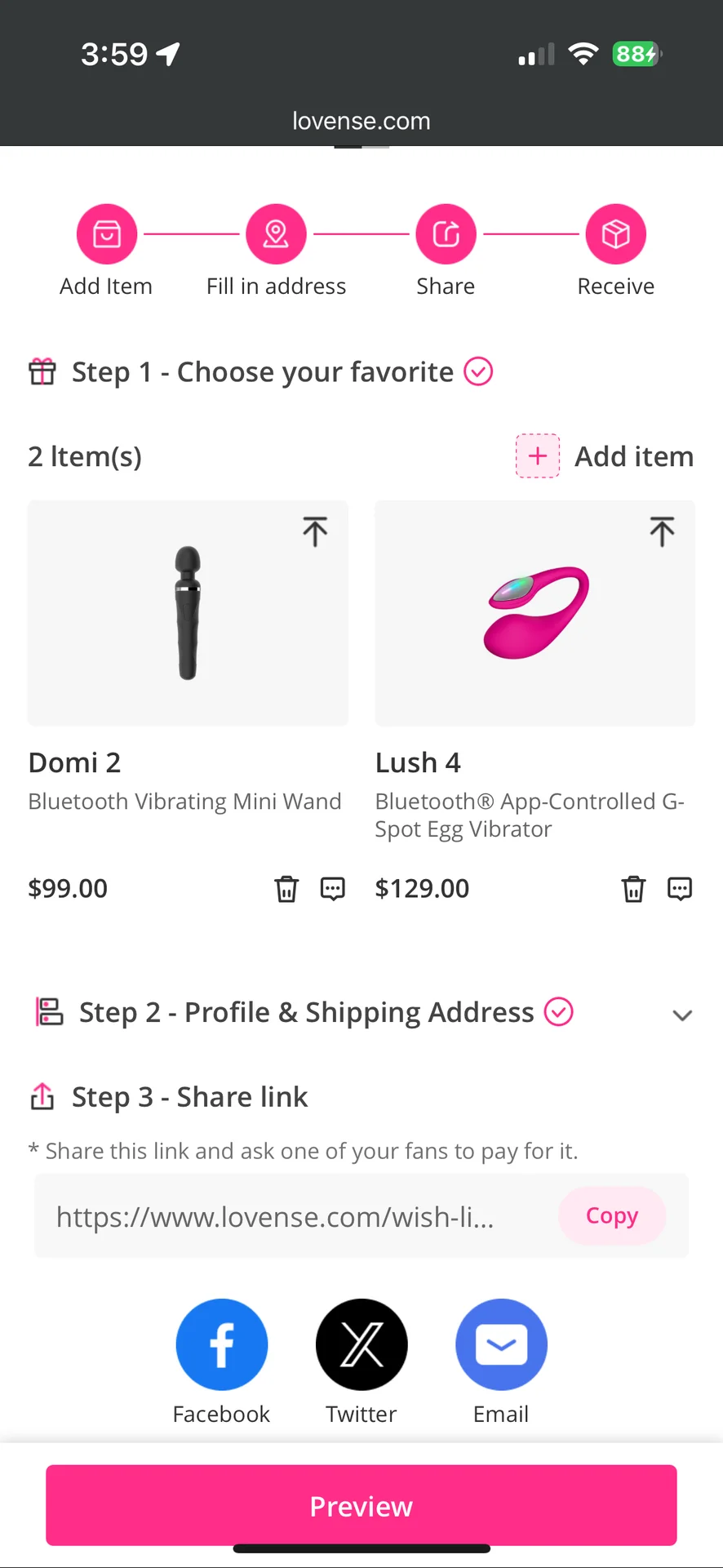Tap the Share step icon
The image size is (723, 1568).
click(446, 234)
